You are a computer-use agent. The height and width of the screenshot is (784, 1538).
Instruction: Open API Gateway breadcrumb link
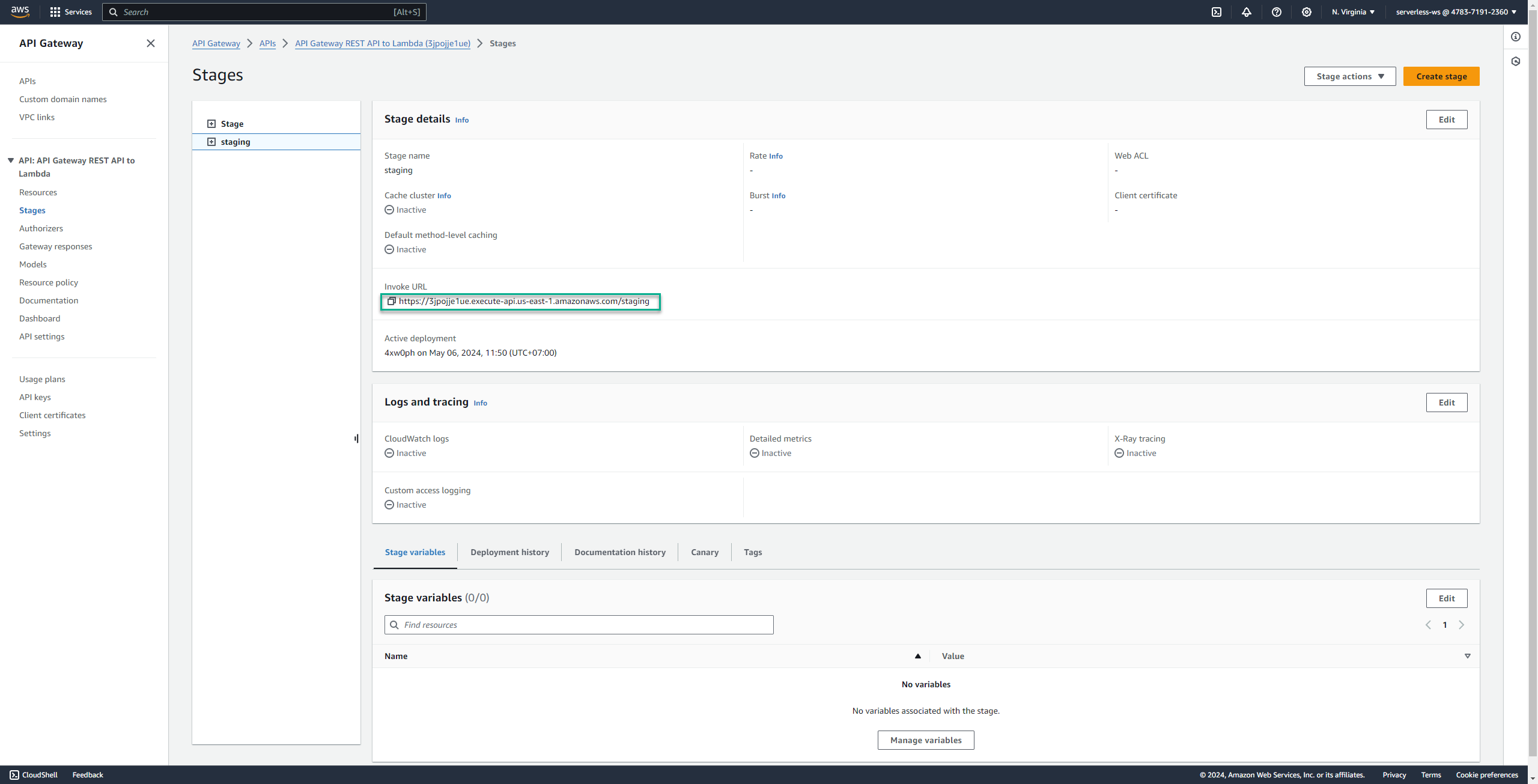[x=216, y=43]
